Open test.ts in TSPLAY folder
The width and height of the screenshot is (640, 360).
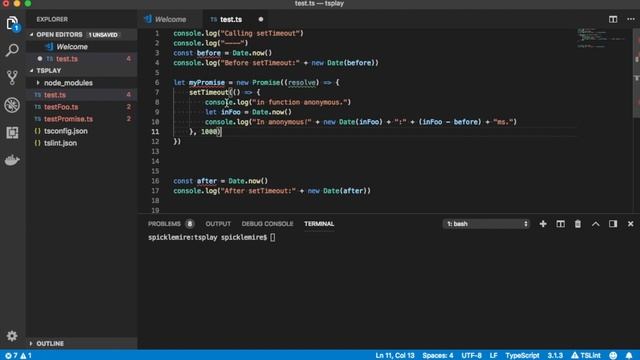tap(82, 95)
